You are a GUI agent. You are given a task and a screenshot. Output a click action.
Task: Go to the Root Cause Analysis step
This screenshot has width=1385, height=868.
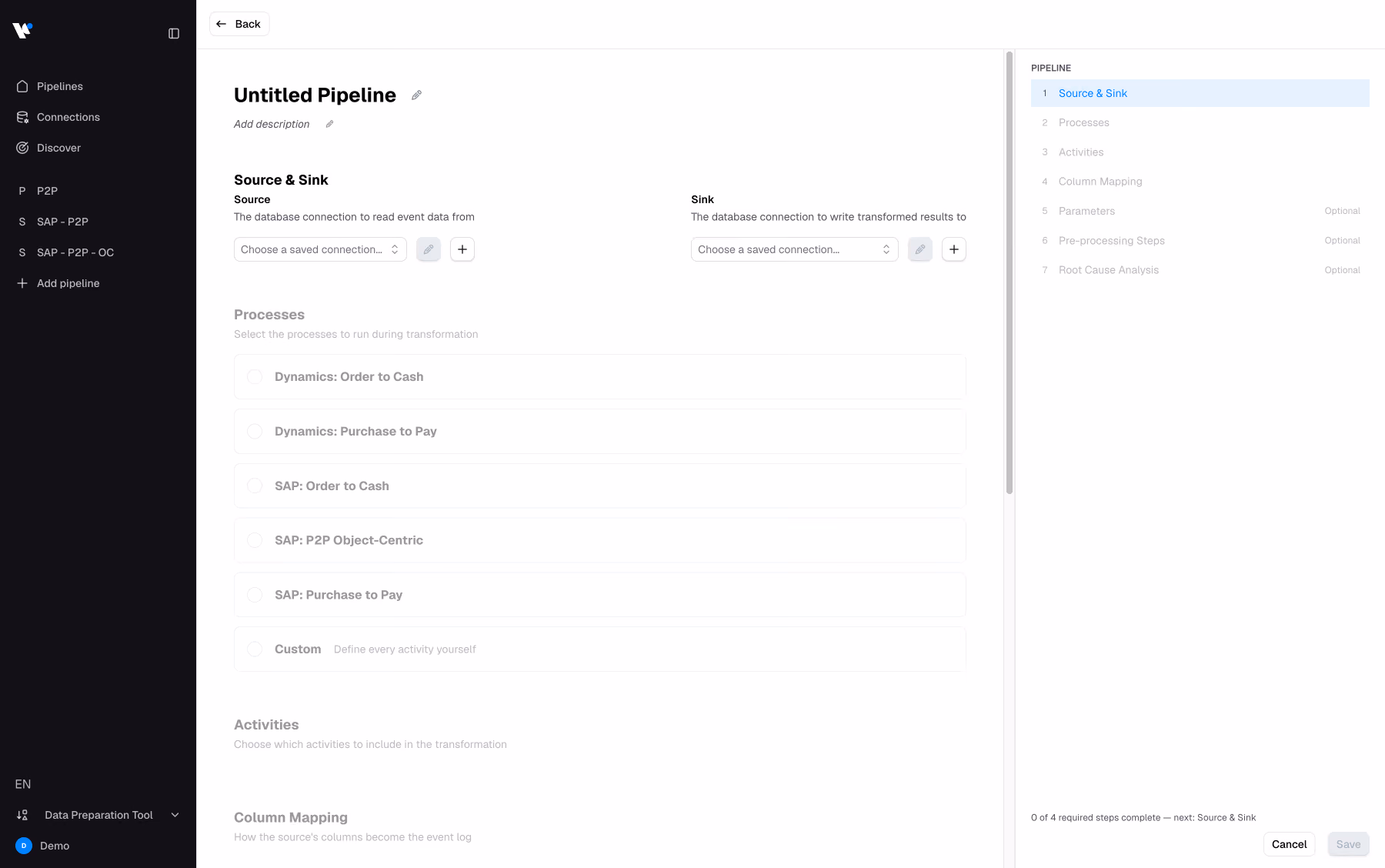(1200, 270)
